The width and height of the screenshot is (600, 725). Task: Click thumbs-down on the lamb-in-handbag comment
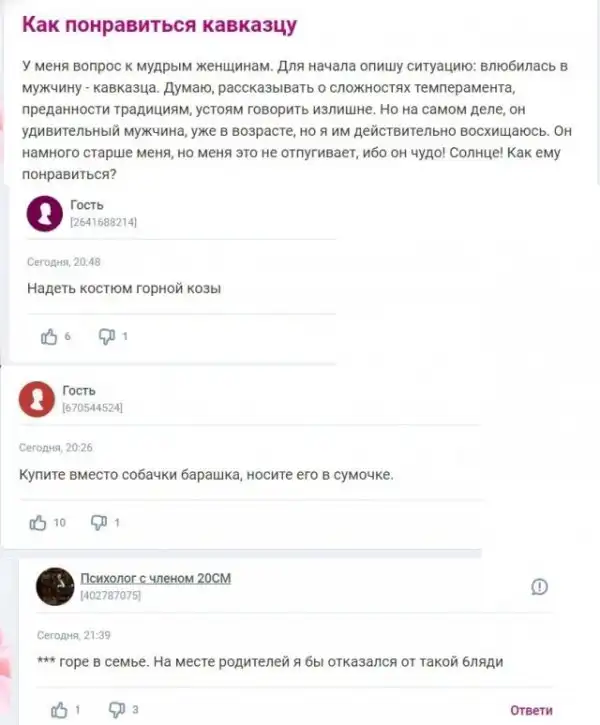(99, 523)
